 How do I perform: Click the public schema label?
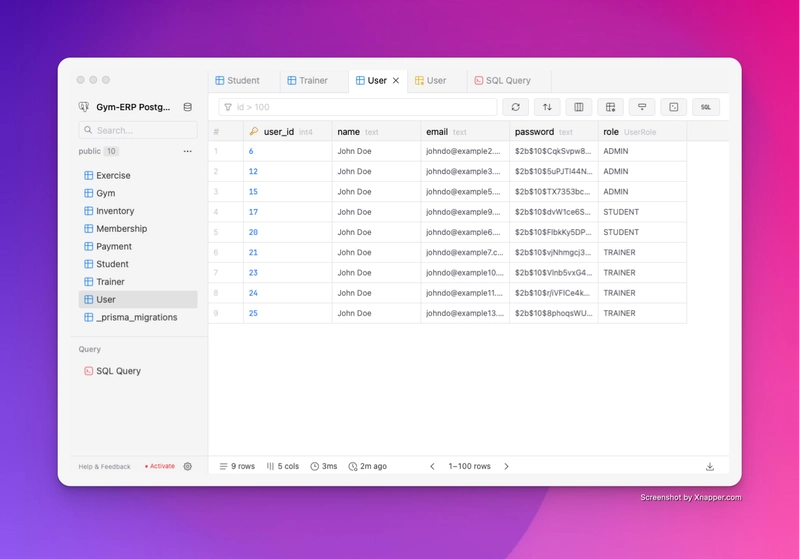[x=89, y=151]
